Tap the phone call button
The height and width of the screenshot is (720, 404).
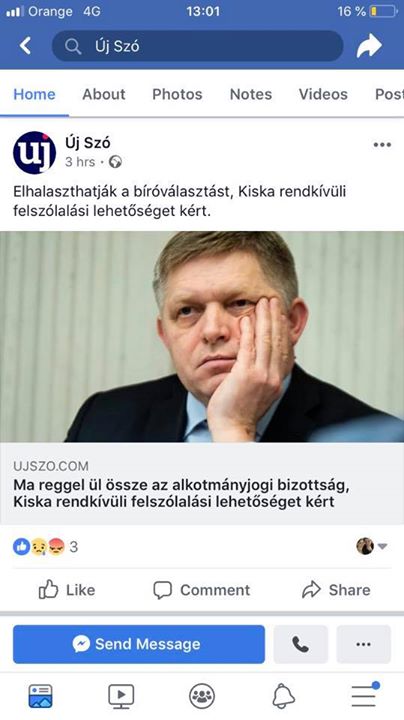301,644
